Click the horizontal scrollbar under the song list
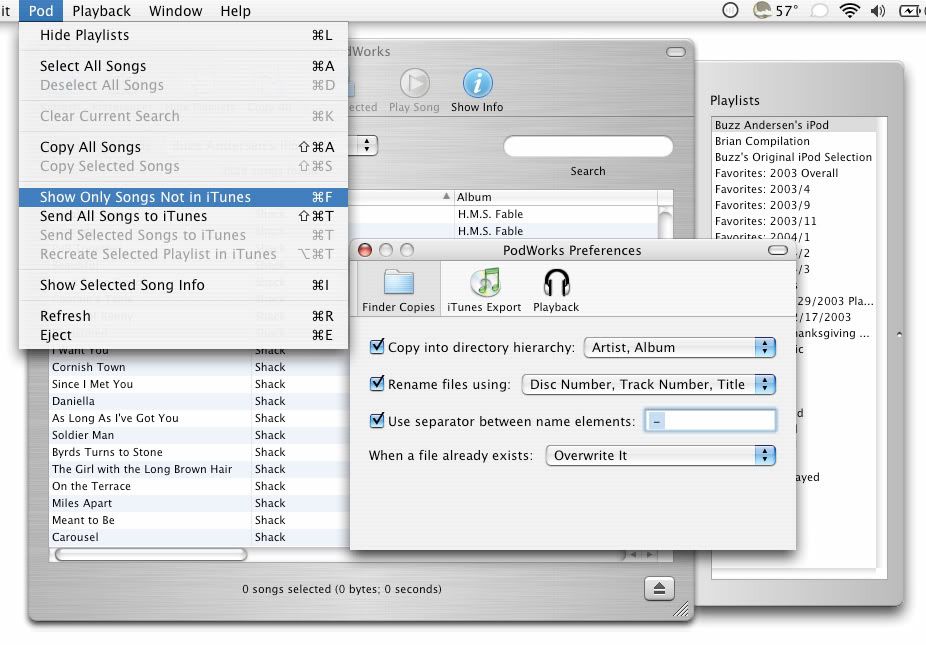Image resolution: width=926 pixels, height=645 pixels. [151, 555]
